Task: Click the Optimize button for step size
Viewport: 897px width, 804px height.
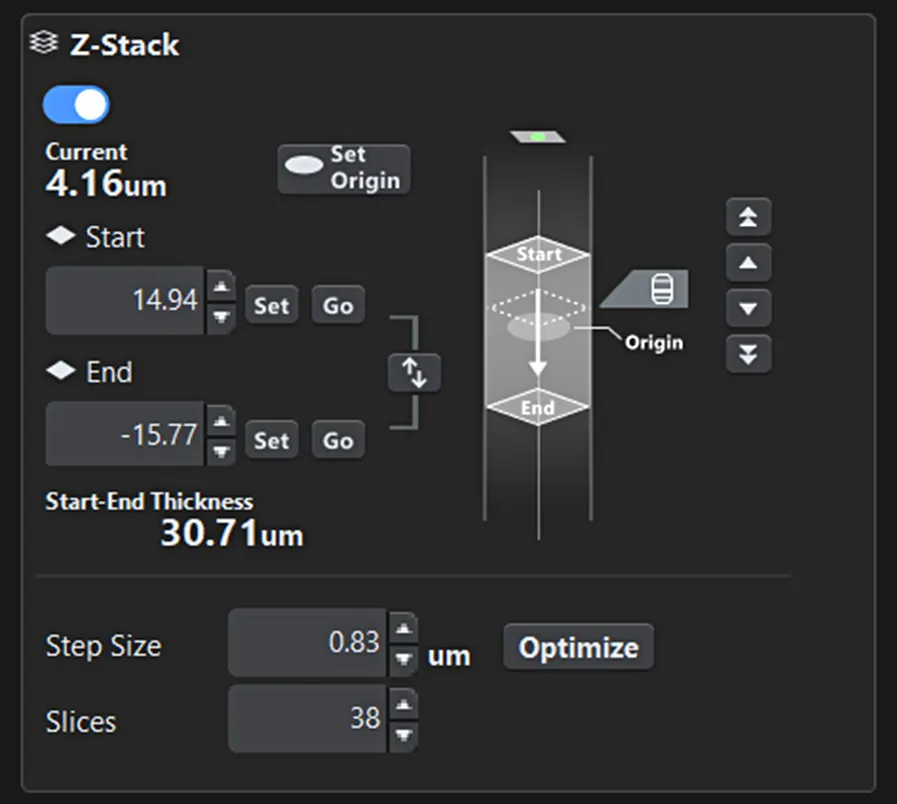Action: 577,647
